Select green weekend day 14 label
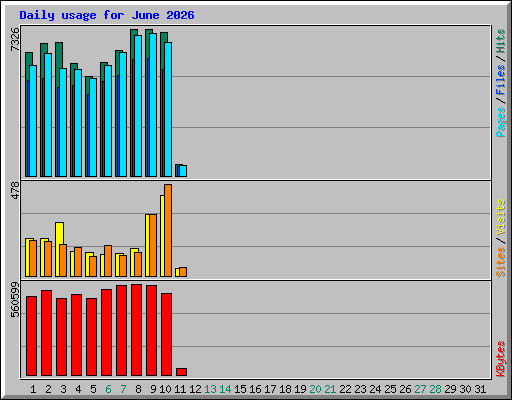Image resolution: width=512 pixels, height=400 pixels. pos(225,389)
